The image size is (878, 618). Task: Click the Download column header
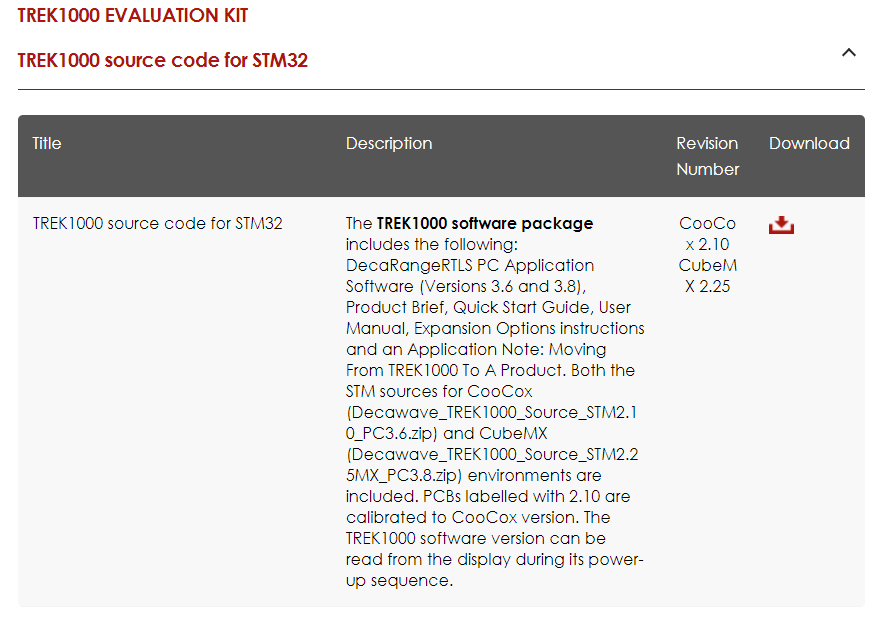(x=809, y=143)
